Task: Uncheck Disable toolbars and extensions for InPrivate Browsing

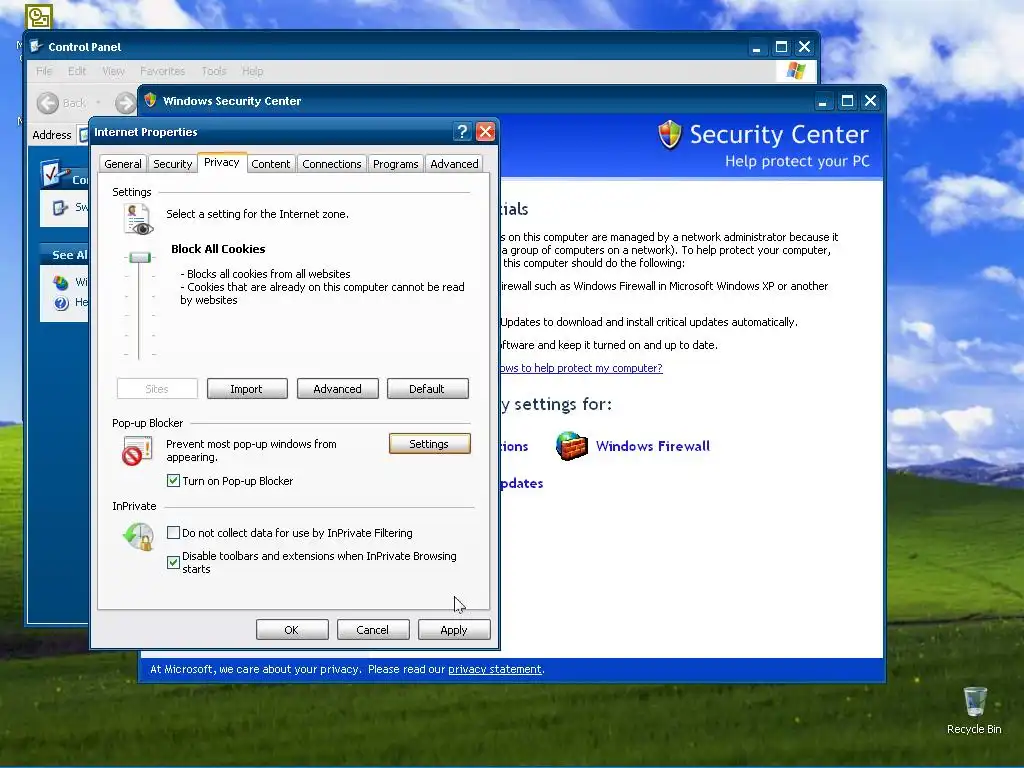Action: tap(173, 562)
